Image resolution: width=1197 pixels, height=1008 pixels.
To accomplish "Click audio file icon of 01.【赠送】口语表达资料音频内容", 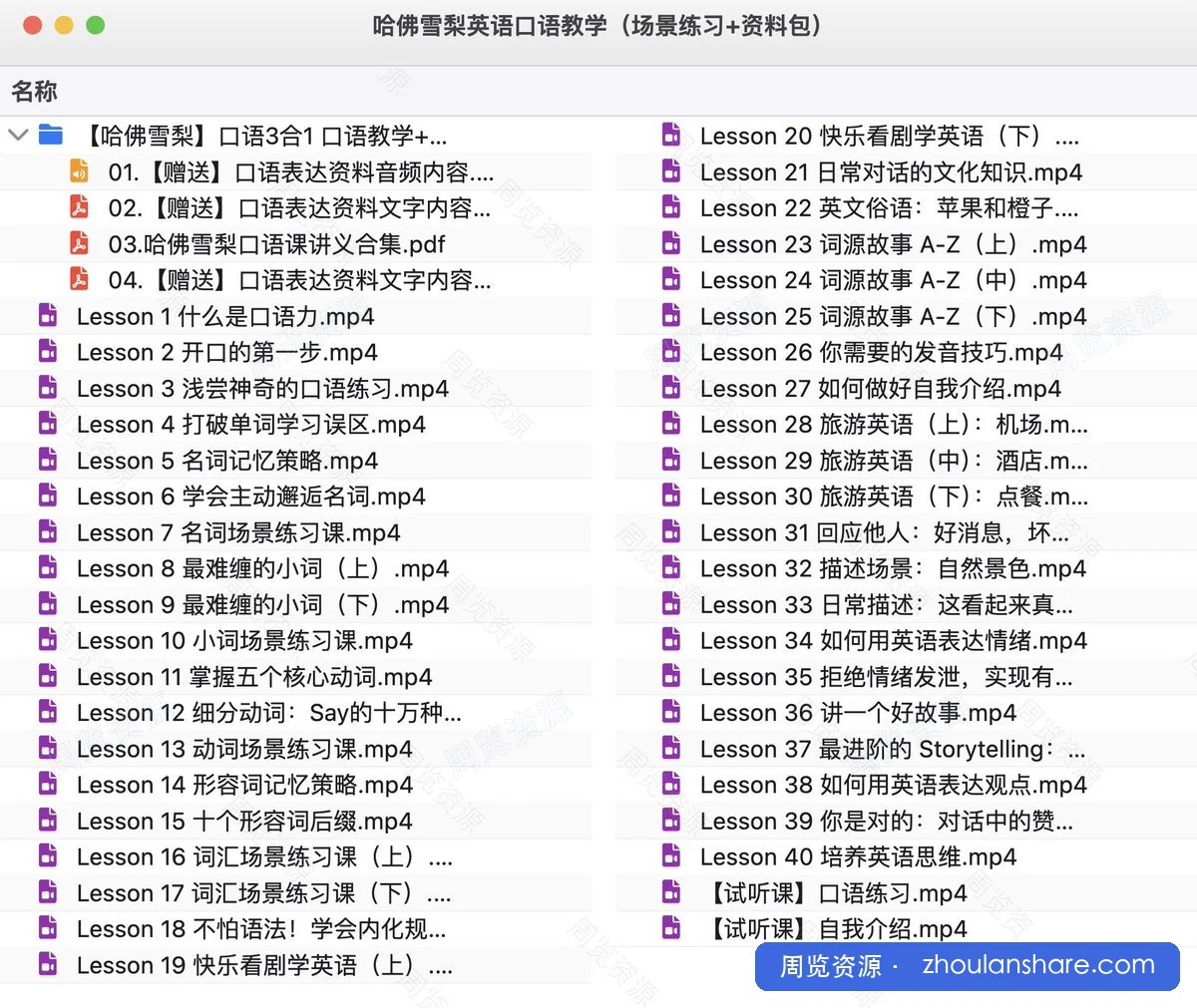I will click(x=79, y=171).
